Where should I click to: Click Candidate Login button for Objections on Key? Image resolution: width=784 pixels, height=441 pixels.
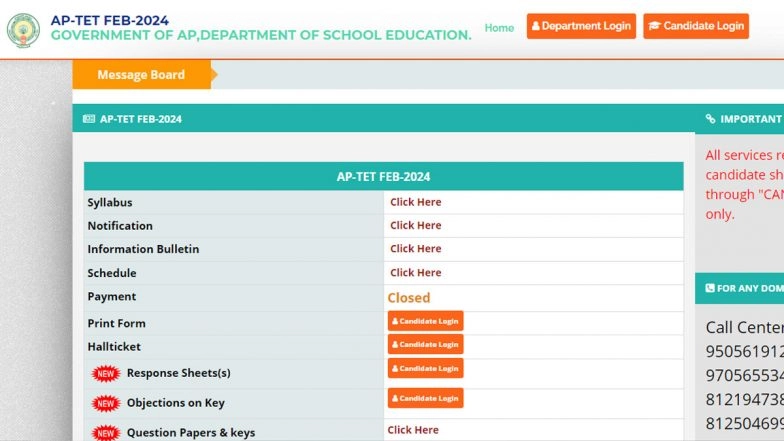(x=426, y=398)
